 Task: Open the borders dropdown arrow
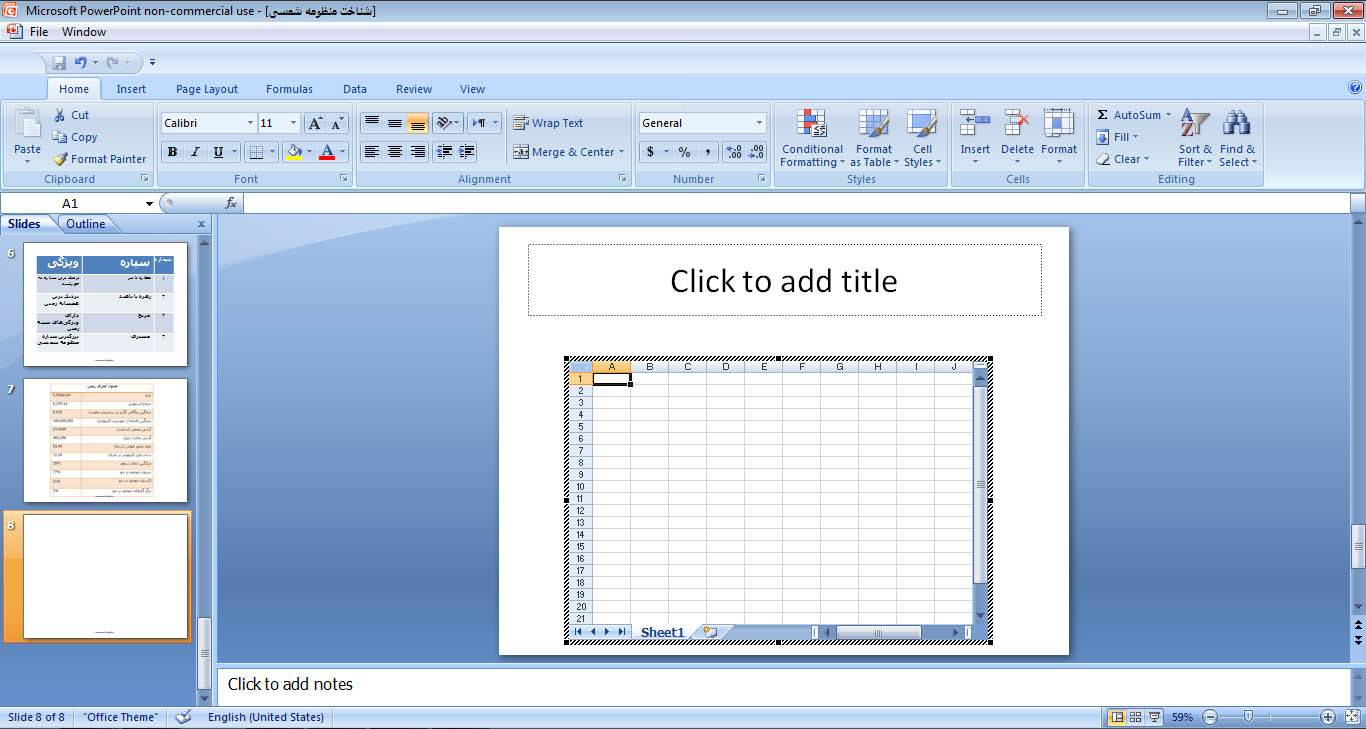click(274, 152)
